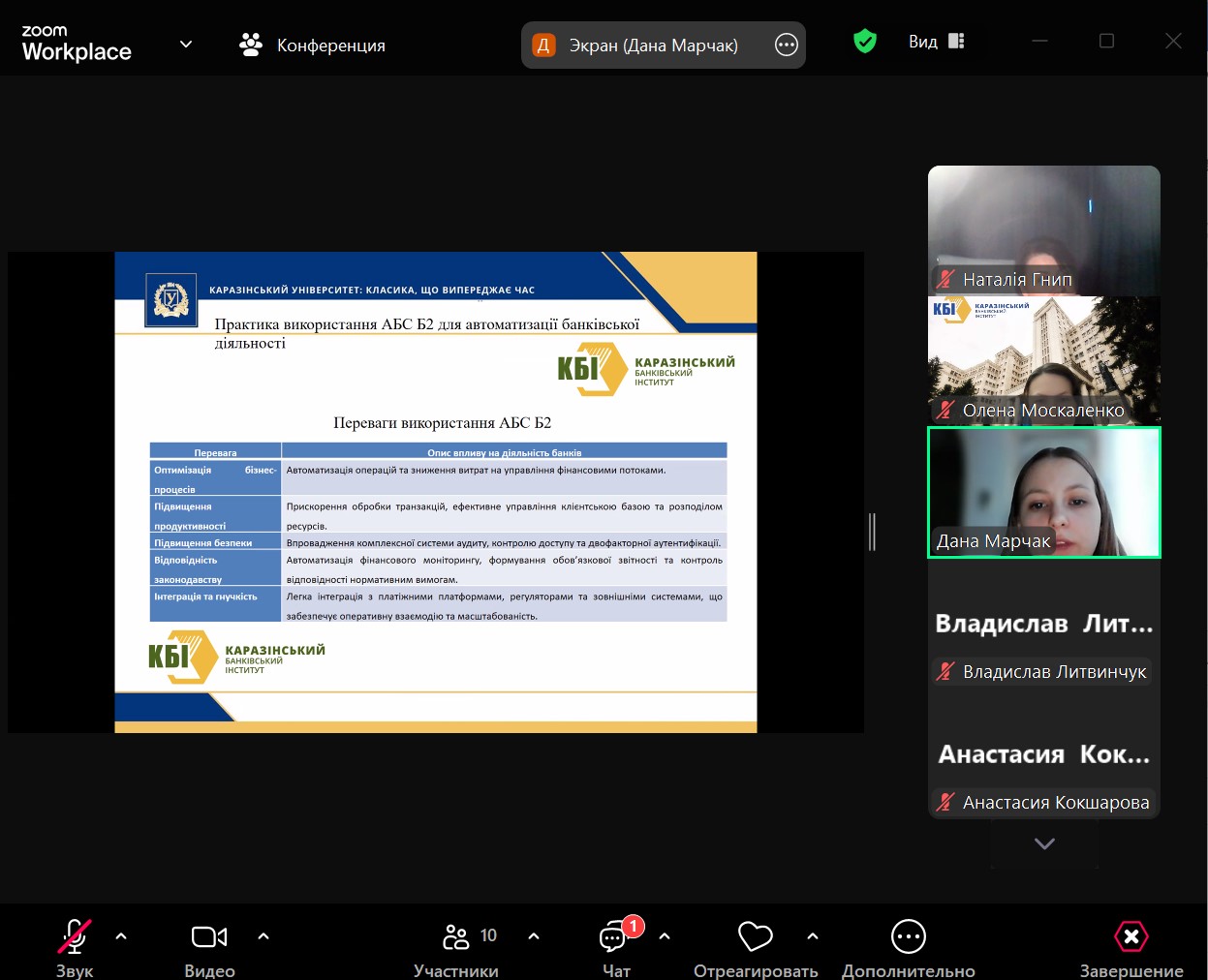The width and height of the screenshot is (1208, 980).
Task: Open the Чат chat panel
Action: pos(616,947)
